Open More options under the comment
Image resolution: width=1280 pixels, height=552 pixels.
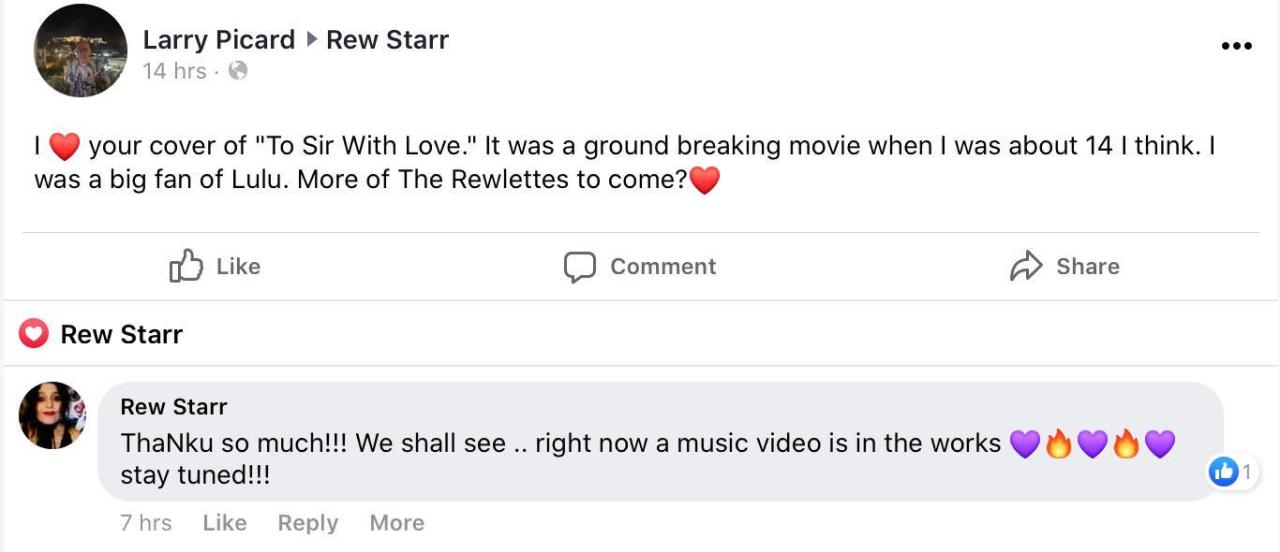pos(397,523)
